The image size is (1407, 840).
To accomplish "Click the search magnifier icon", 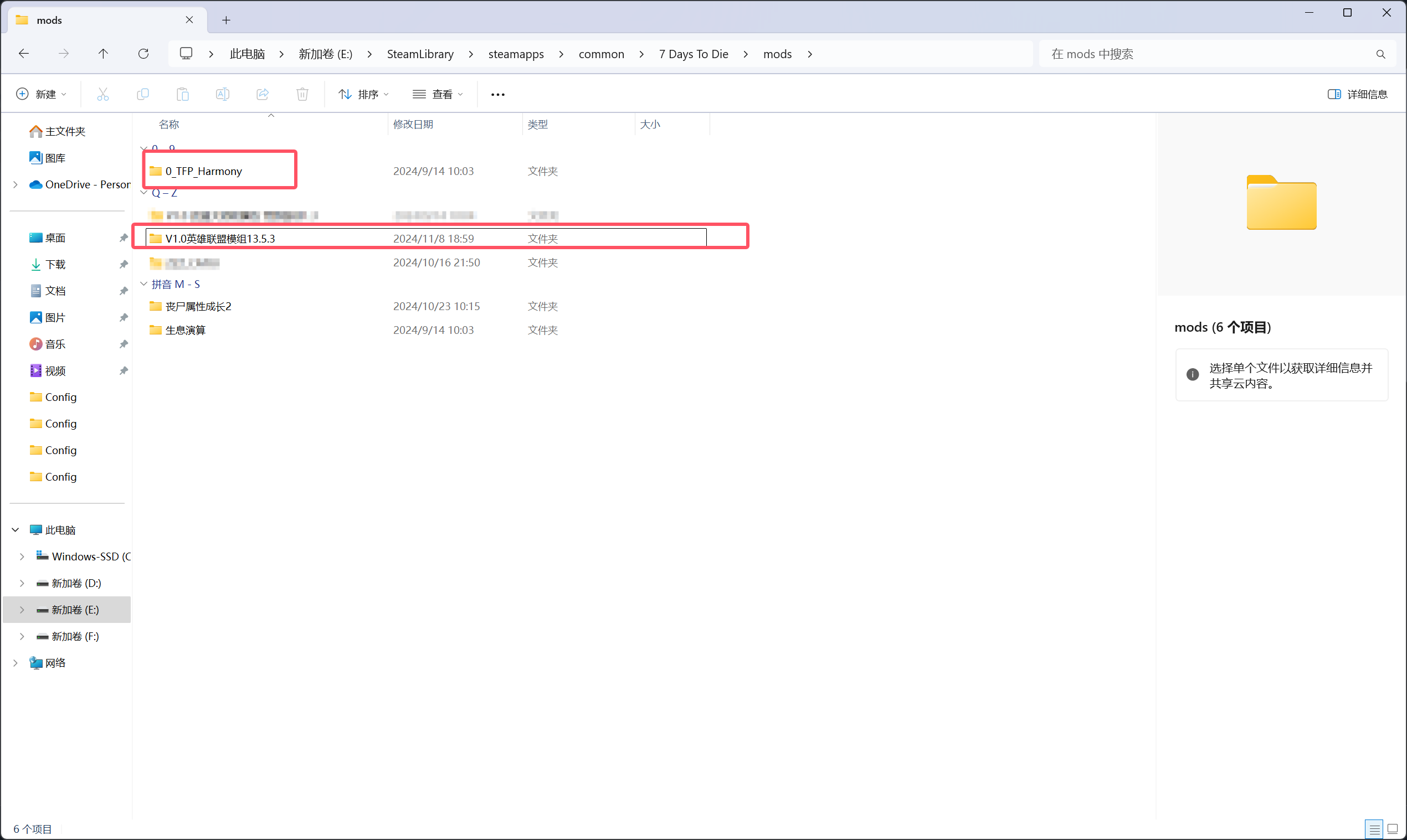I will point(1380,54).
